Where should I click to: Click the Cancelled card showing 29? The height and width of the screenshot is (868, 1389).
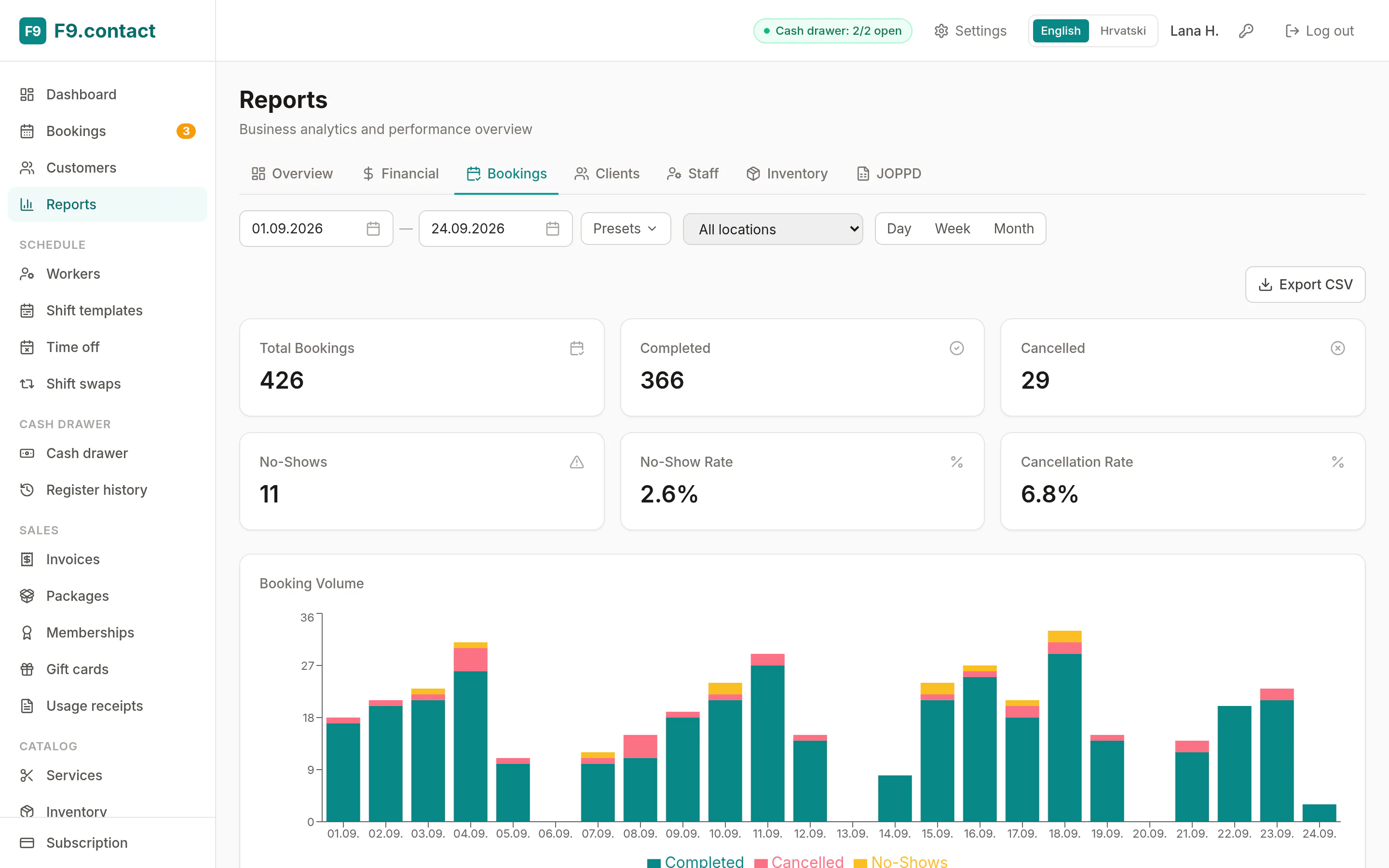click(1183, 367)
